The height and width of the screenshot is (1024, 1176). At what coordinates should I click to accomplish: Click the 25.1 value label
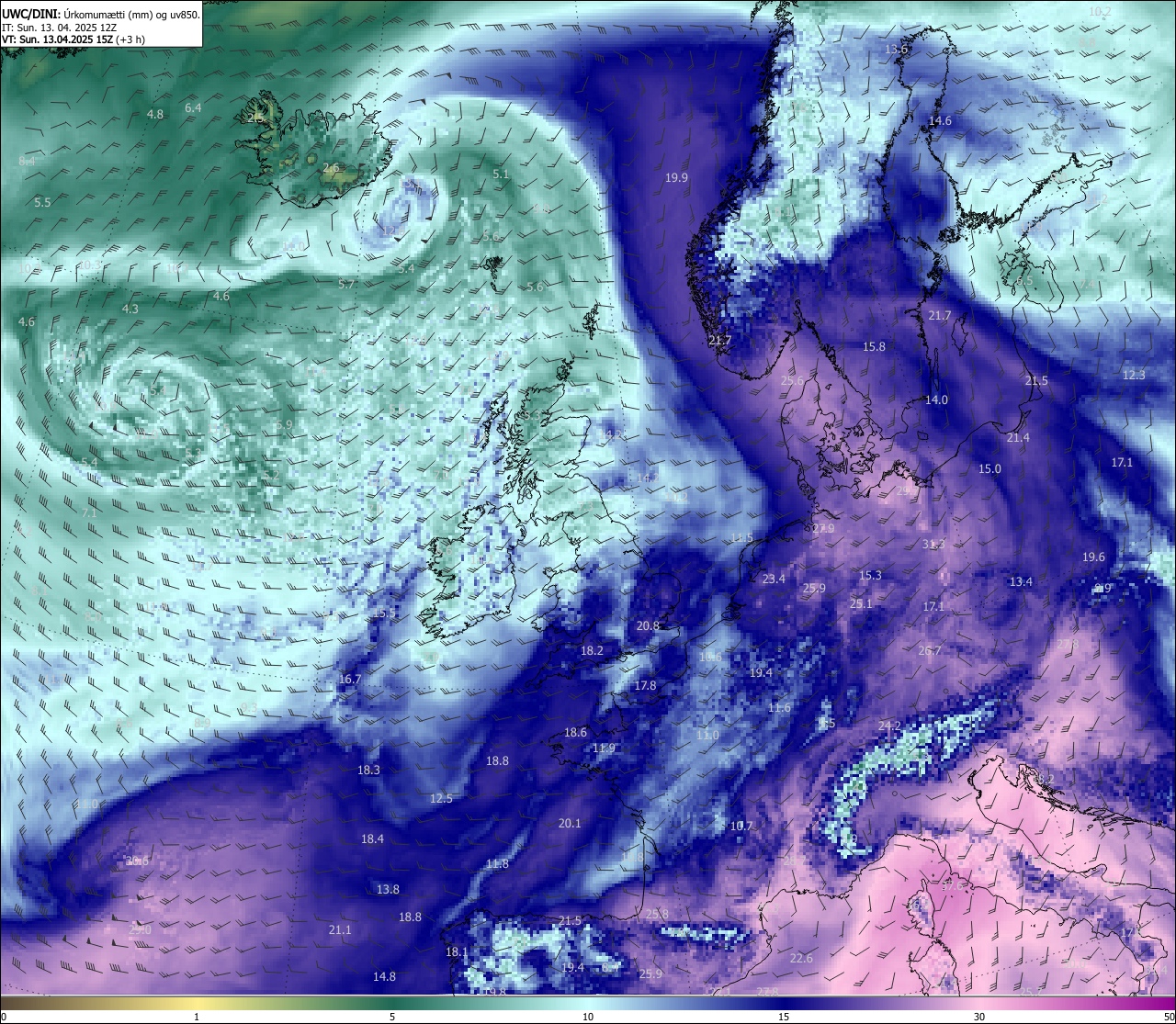(861, 603)
